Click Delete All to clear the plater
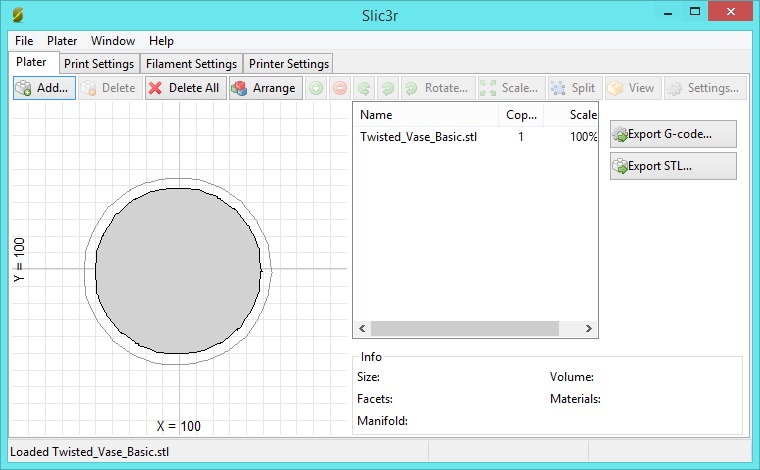This screenshot has width=760, height=470. click(x=186, y=88)
